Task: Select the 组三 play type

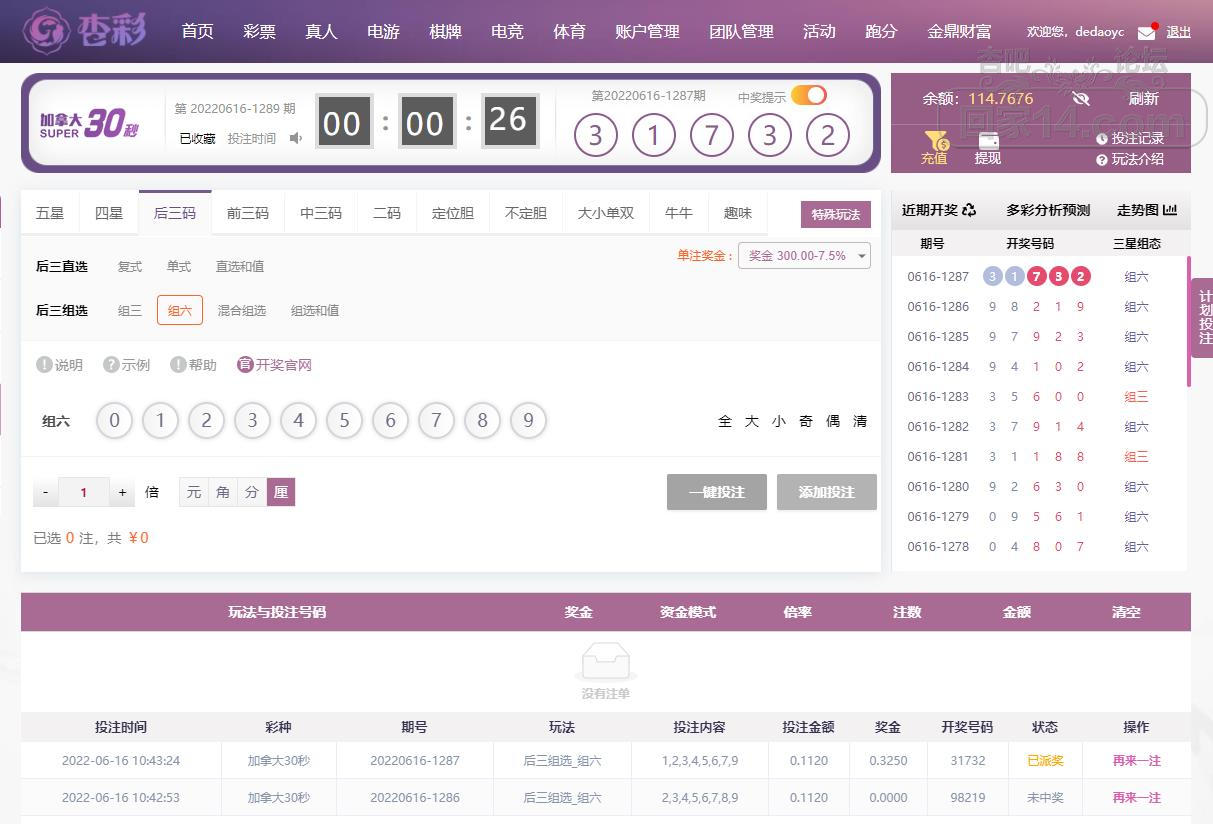Action: tap(130, 310)
